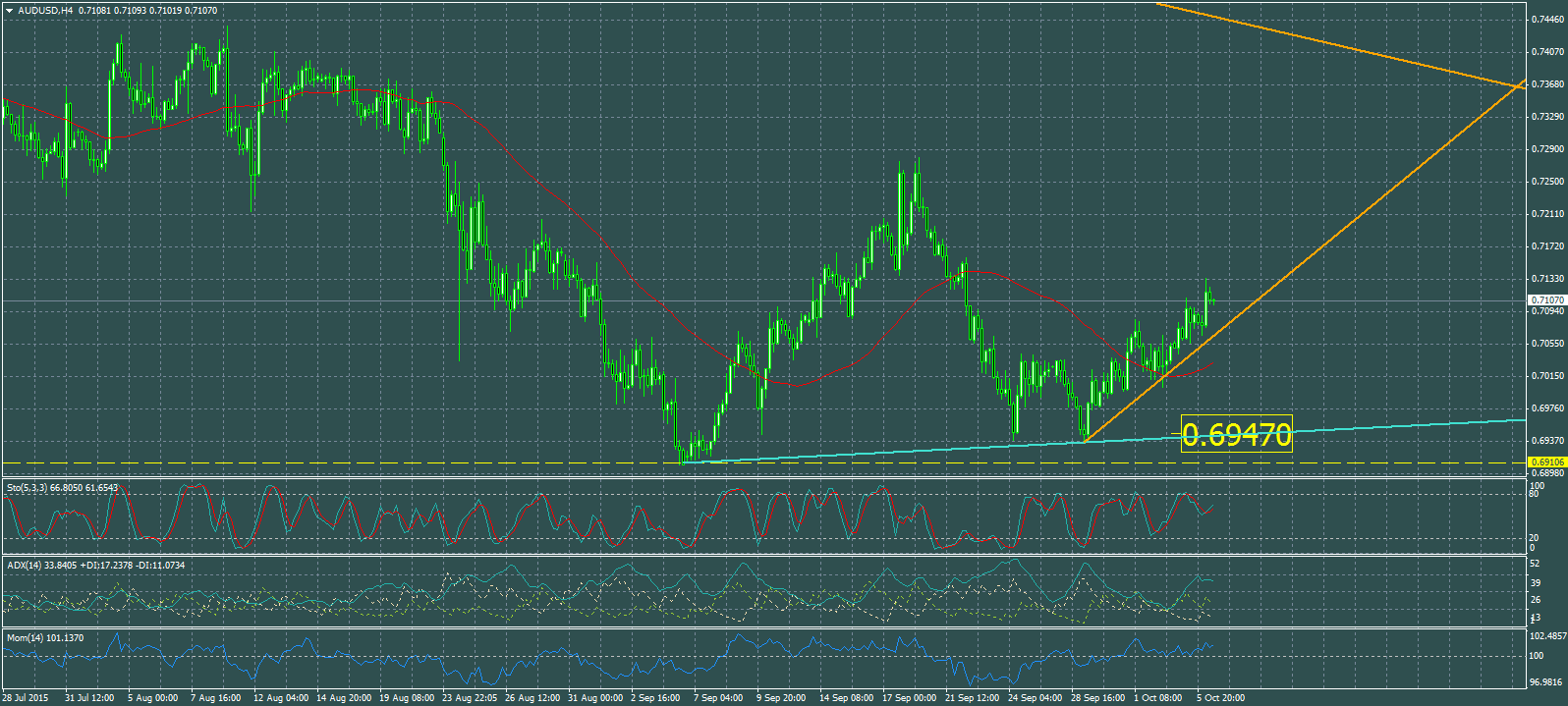This screenshot has width=1568, height=706.
Task: Click the apex where orange trendlines meet
Action: [x=1519, y=87]
